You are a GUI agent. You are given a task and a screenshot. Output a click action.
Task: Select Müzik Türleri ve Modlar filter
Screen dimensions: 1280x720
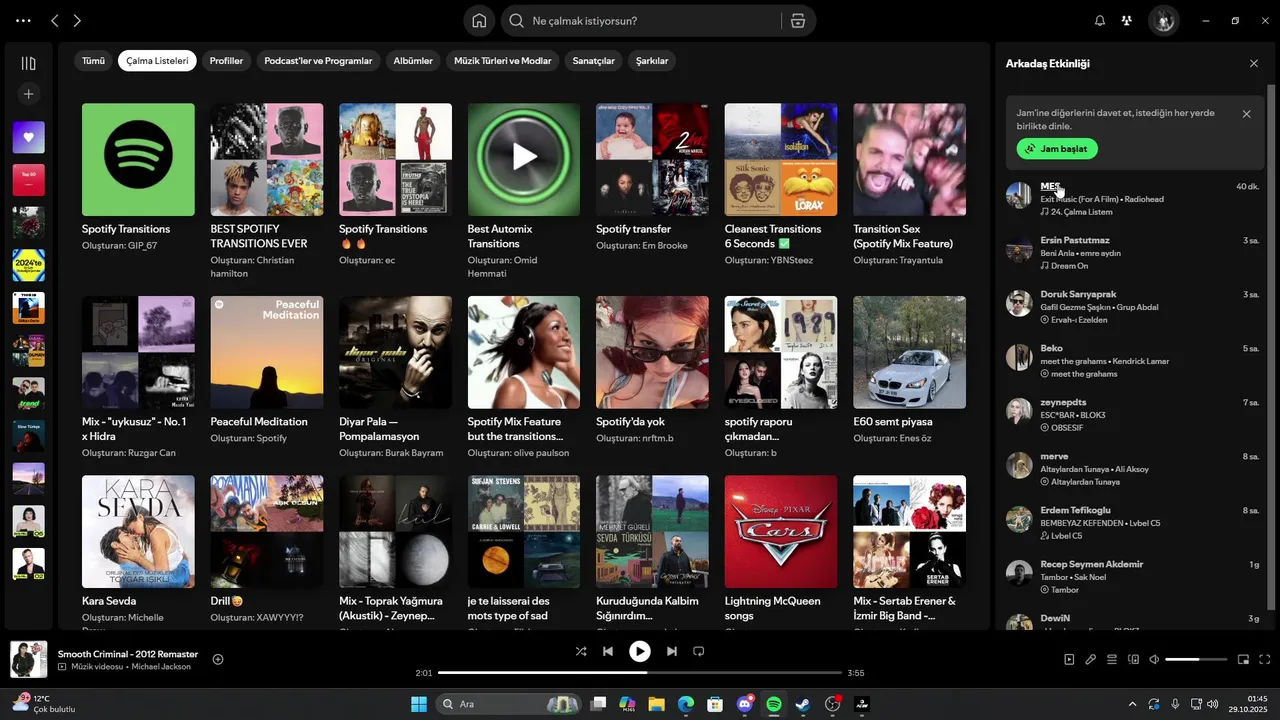[503, 61]
